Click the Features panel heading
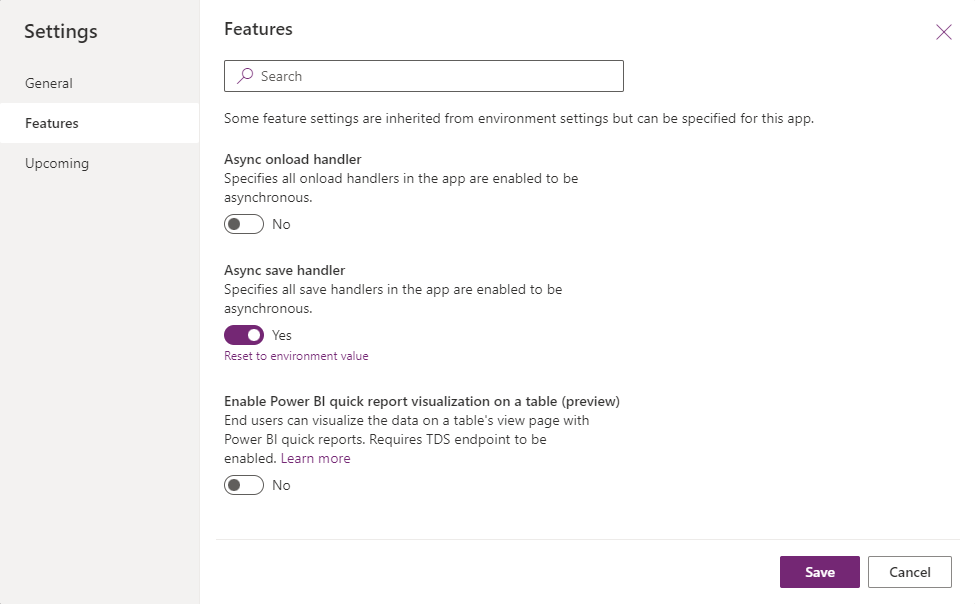Screen dimensions: 975x604 pos(258,28)
